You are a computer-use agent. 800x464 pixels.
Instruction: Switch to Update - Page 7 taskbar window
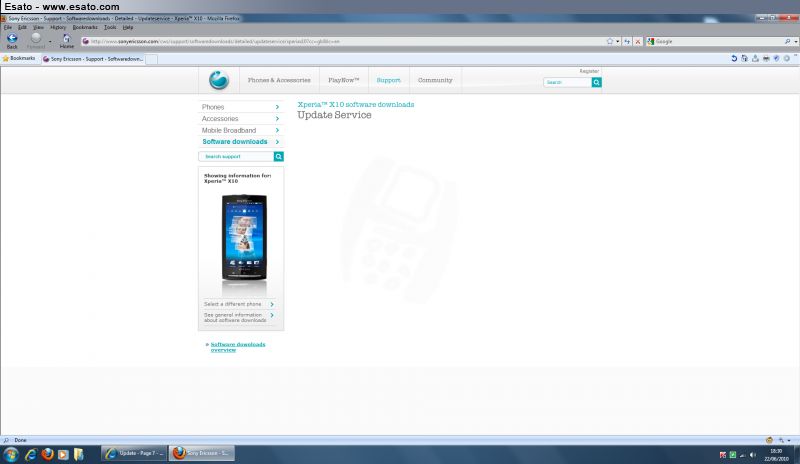point(134,453)
